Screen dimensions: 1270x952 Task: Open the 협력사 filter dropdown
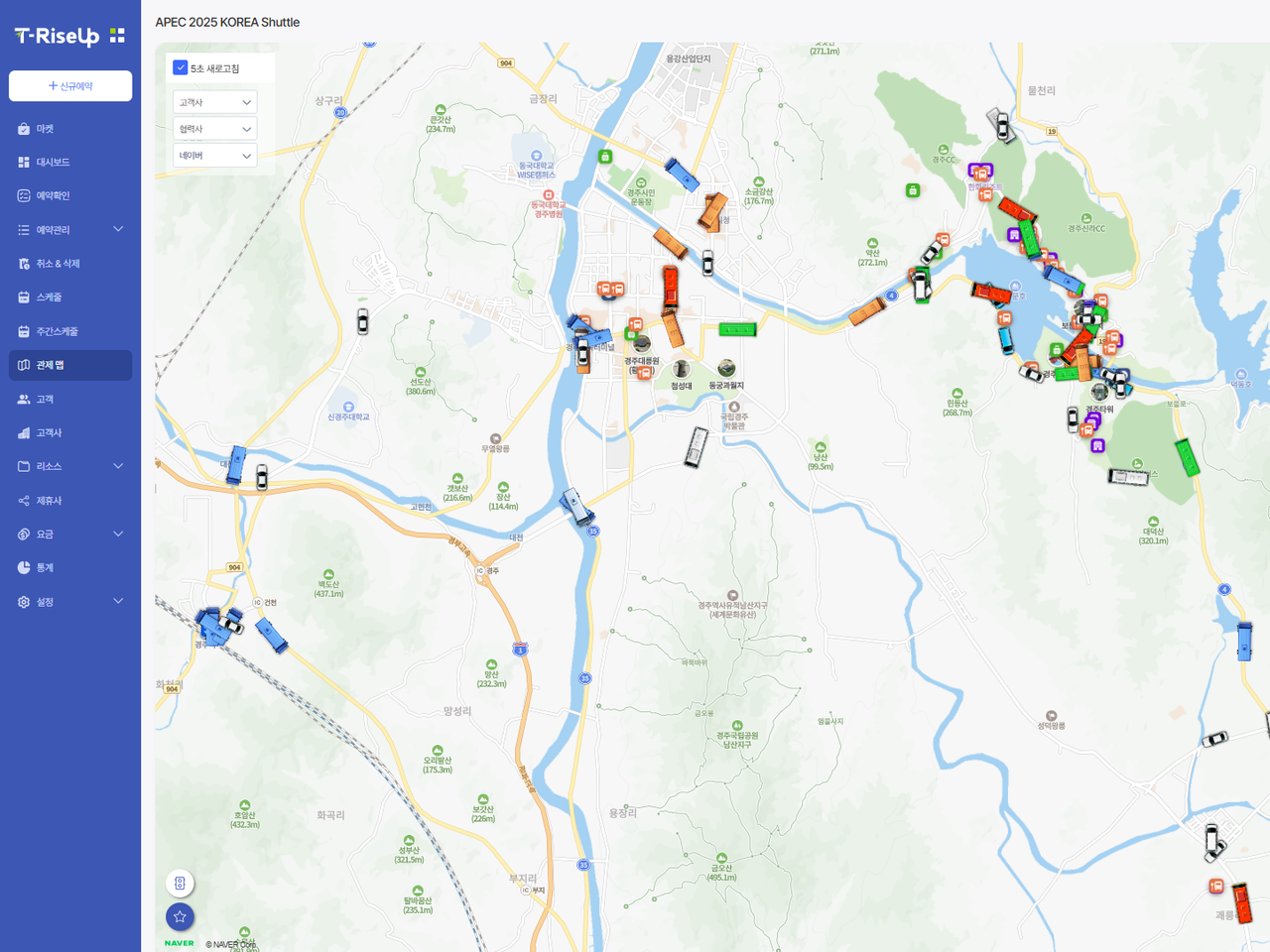point(215,129)
